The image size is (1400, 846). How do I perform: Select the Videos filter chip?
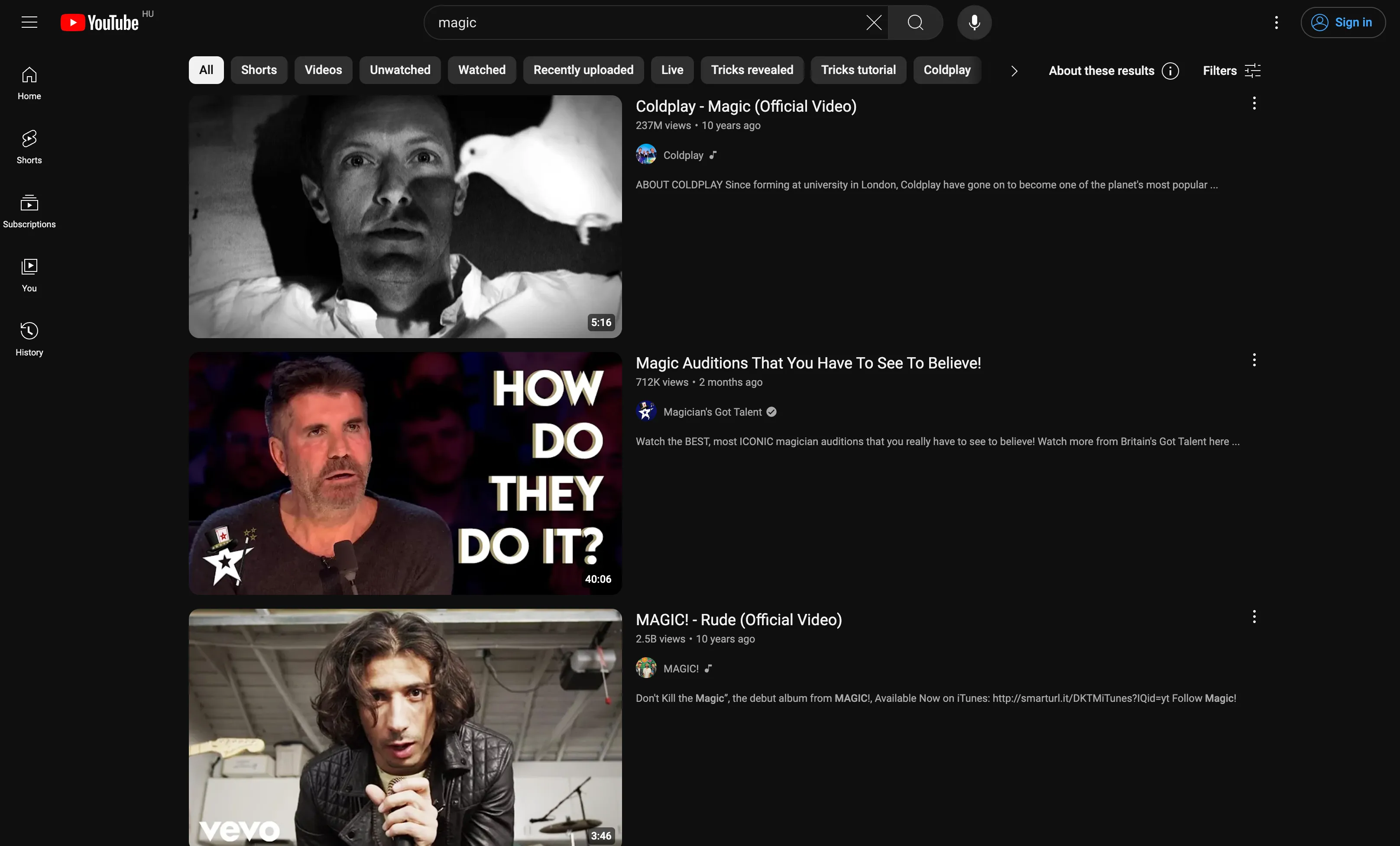323,70
